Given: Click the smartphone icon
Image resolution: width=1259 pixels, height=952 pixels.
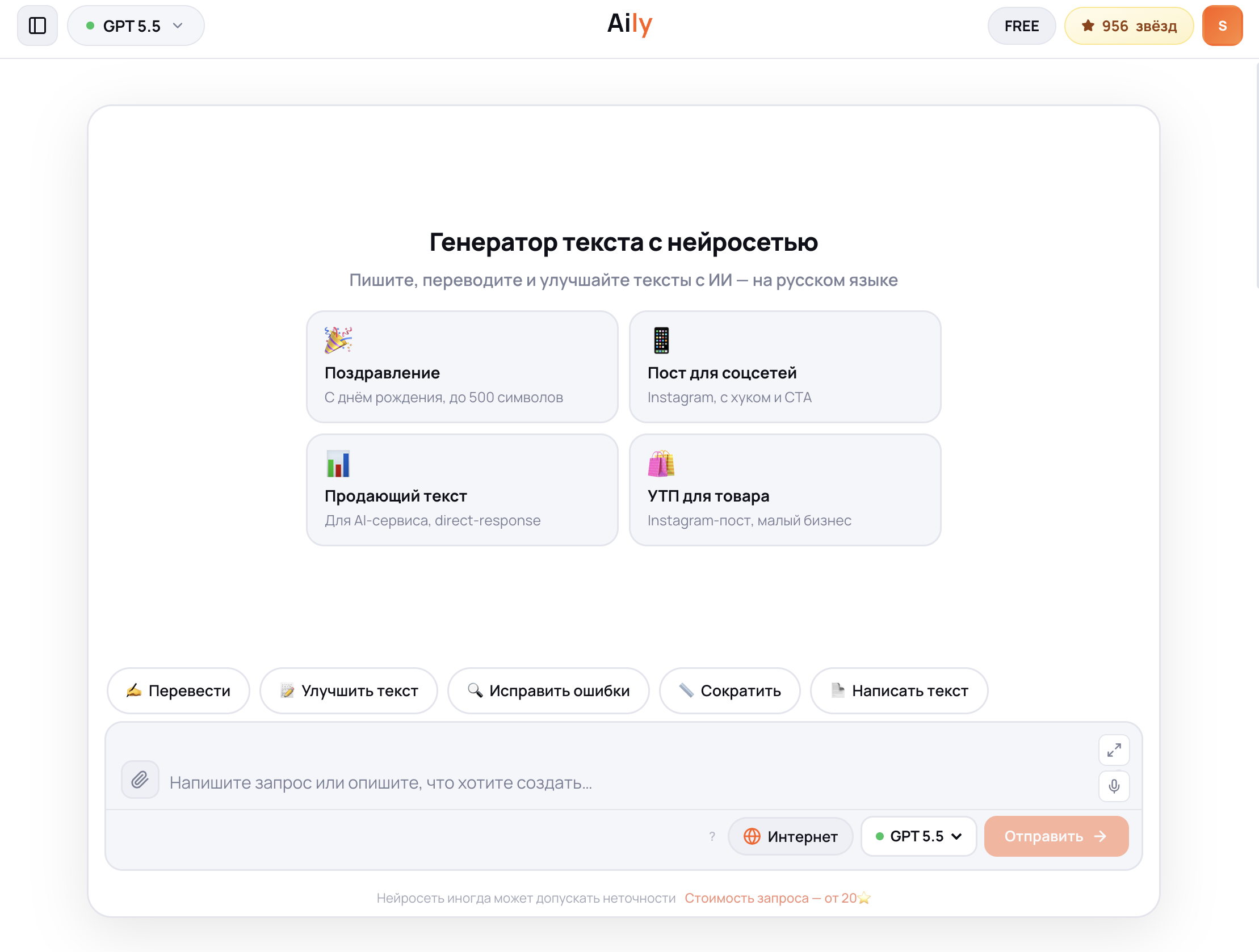Looking at the screenshot, I should (661, 340).
